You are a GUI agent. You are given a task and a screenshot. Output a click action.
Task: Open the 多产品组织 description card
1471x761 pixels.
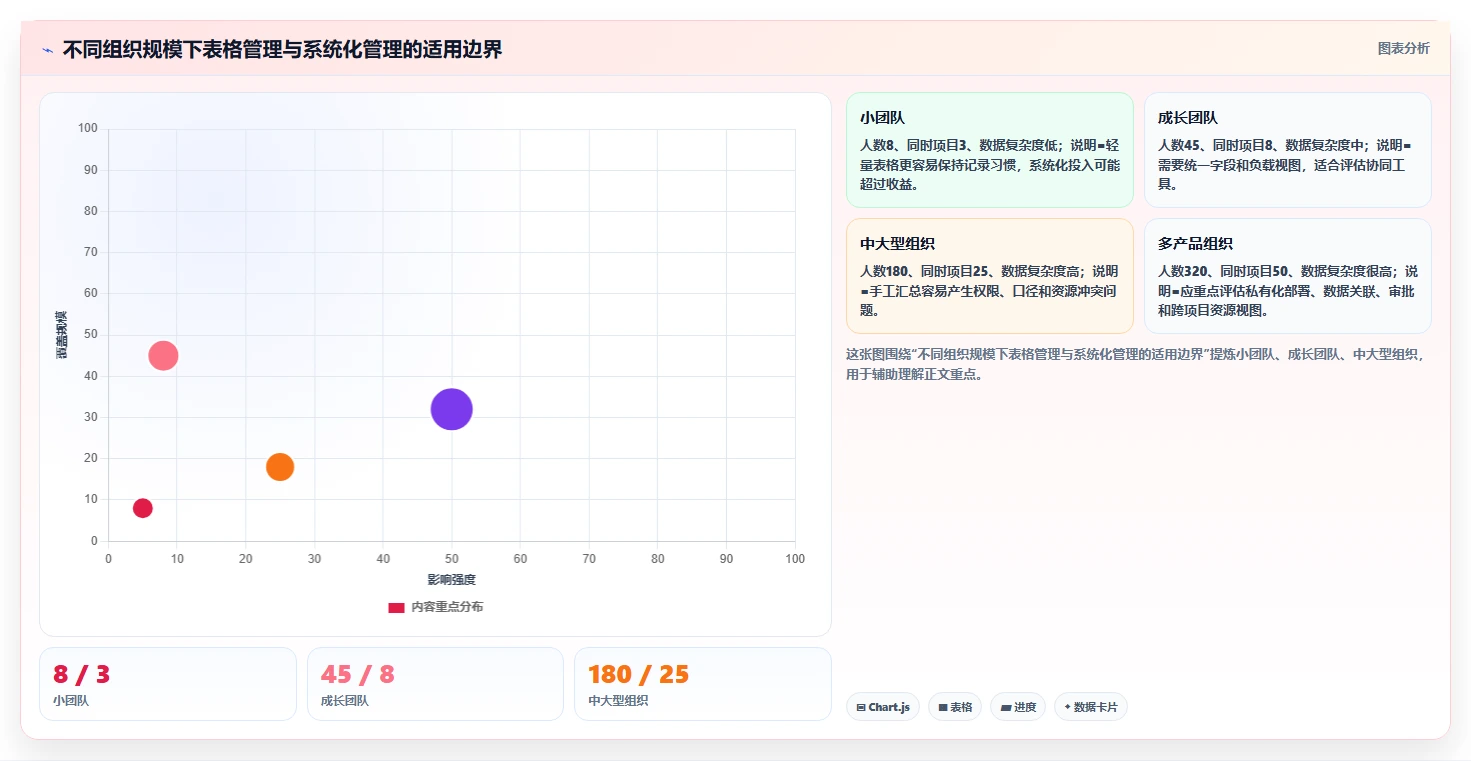point(1287,276)
